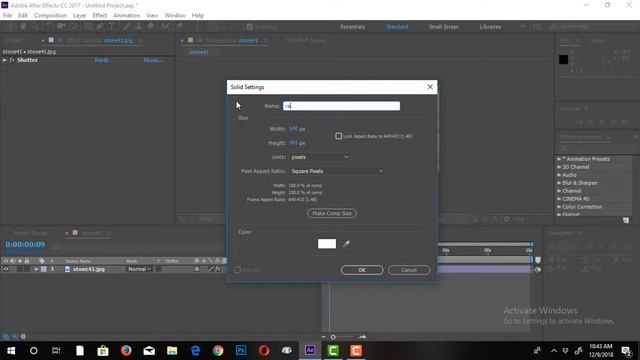
Task: Select the Zoom tool in toolbar
Action: pos(35,27)
